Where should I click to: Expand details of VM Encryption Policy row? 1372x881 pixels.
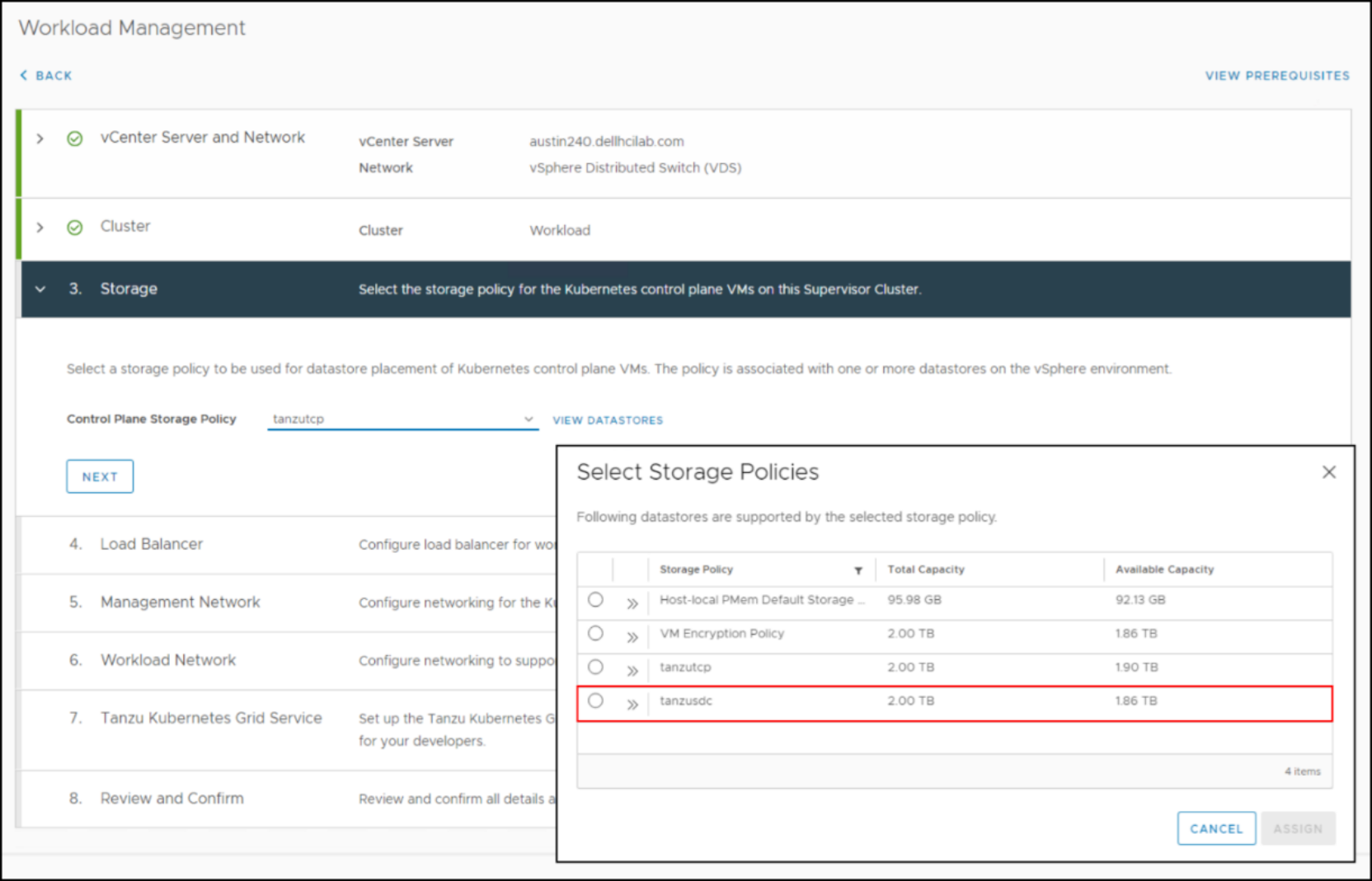632,637
